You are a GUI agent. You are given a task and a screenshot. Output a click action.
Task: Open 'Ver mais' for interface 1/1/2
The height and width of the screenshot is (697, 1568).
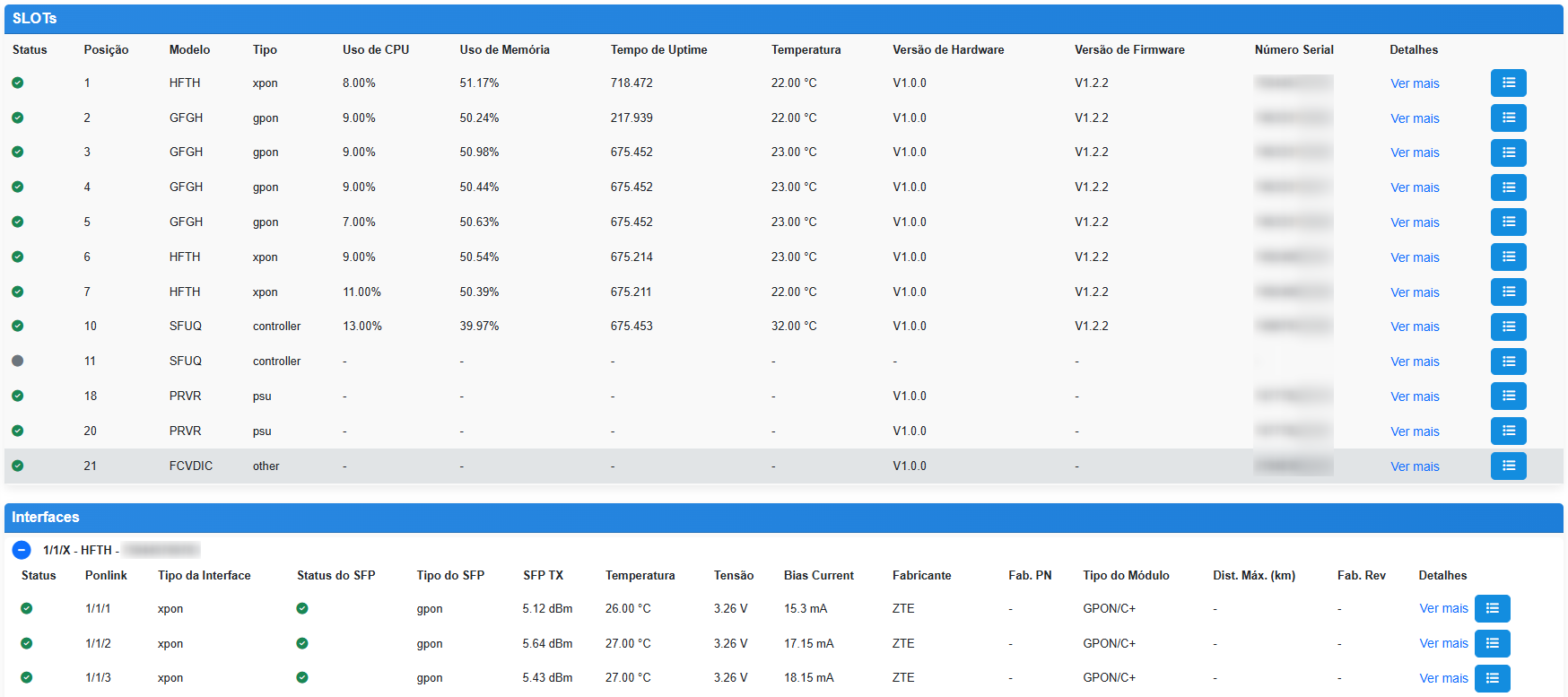[x=1443, y=644]
